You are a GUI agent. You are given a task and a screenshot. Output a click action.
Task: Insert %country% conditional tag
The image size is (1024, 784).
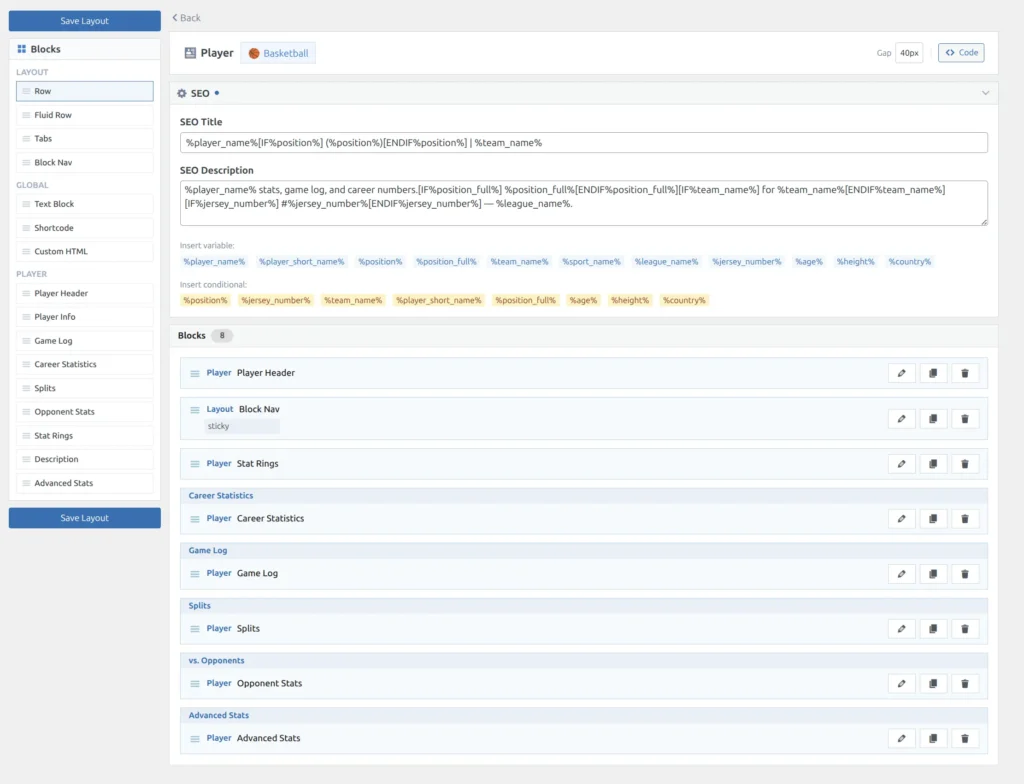click(x=684, y=301)
